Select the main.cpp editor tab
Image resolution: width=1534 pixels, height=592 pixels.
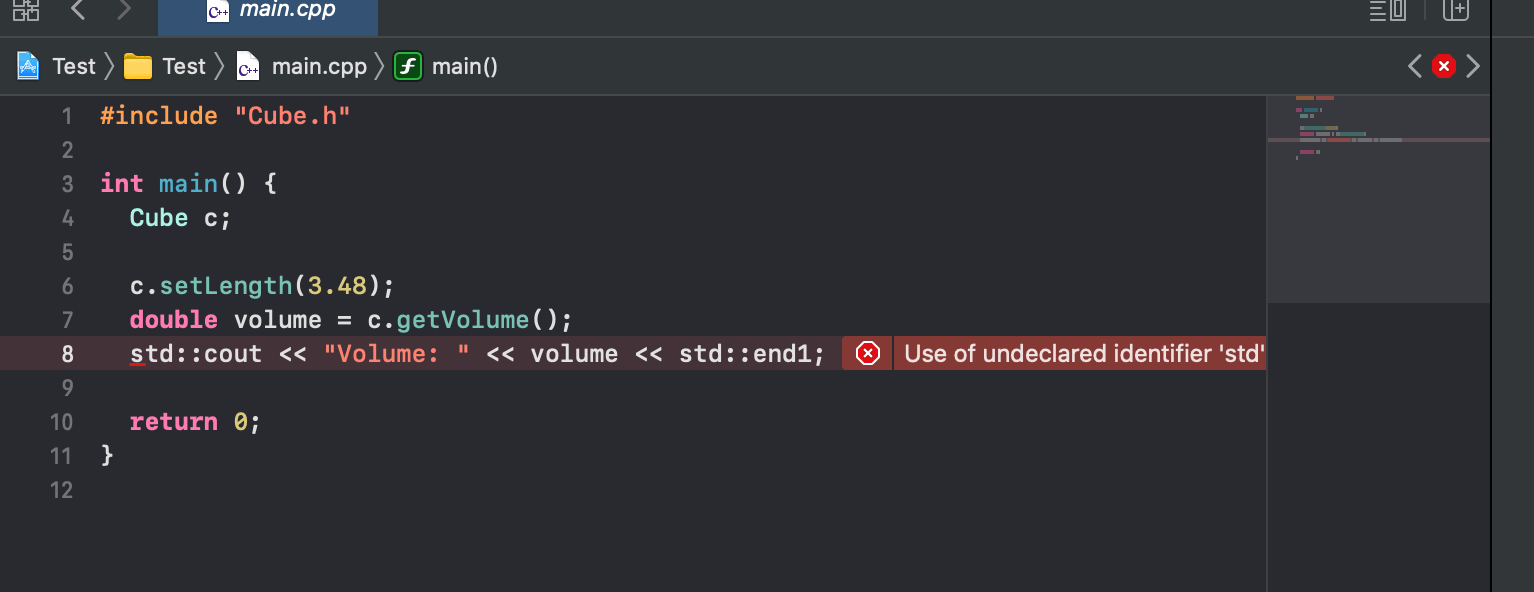(x=290, y=13)
